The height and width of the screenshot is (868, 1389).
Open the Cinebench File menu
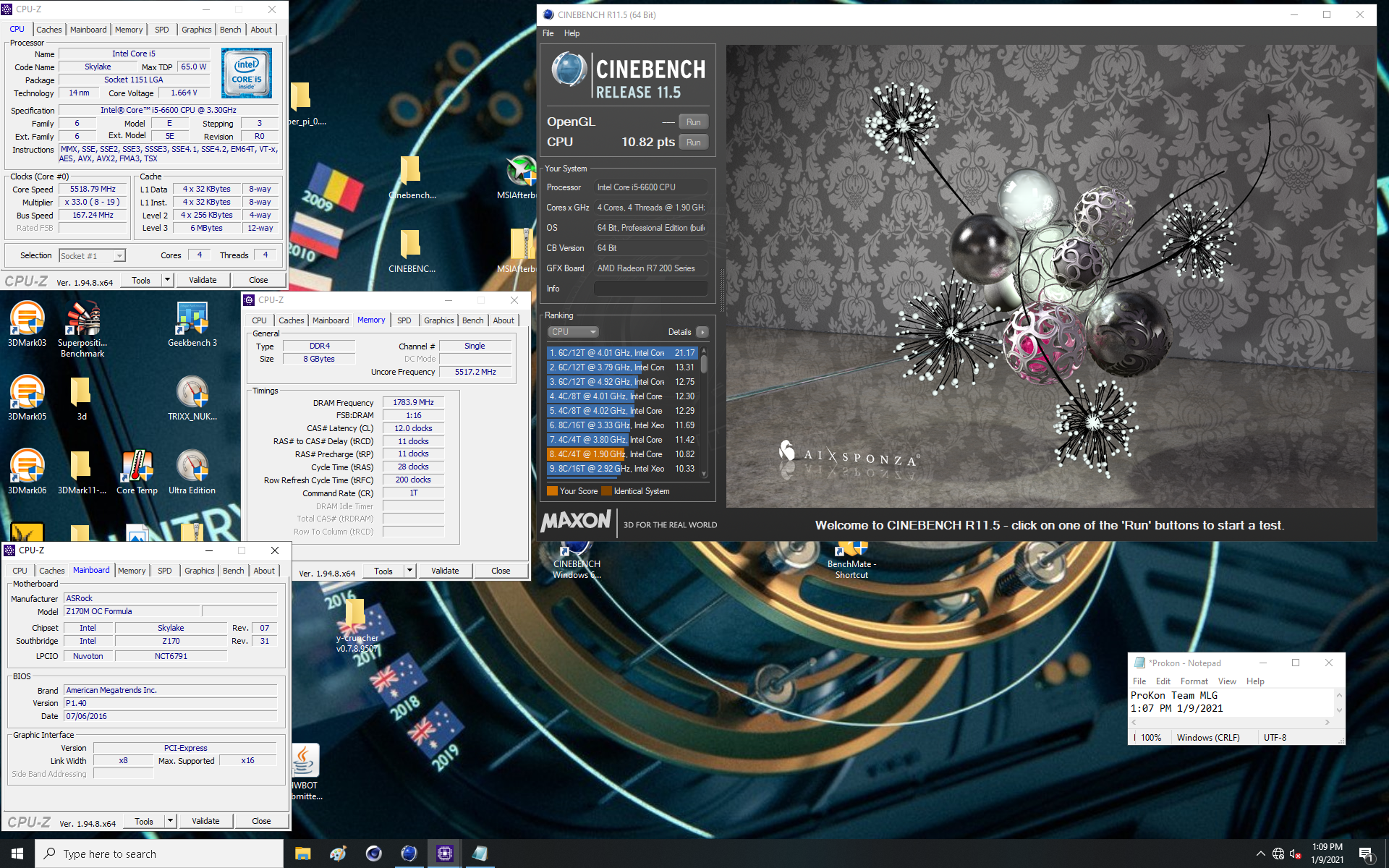[x=548, y=33]
